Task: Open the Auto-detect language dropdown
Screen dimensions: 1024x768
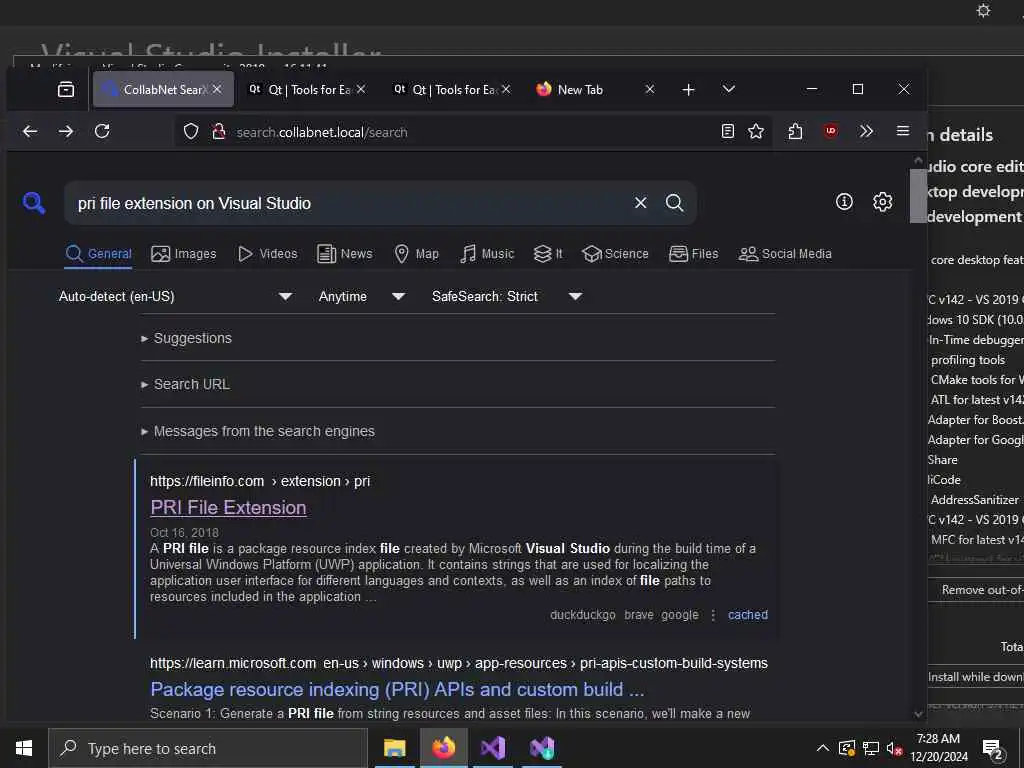Action: (175, 296)
